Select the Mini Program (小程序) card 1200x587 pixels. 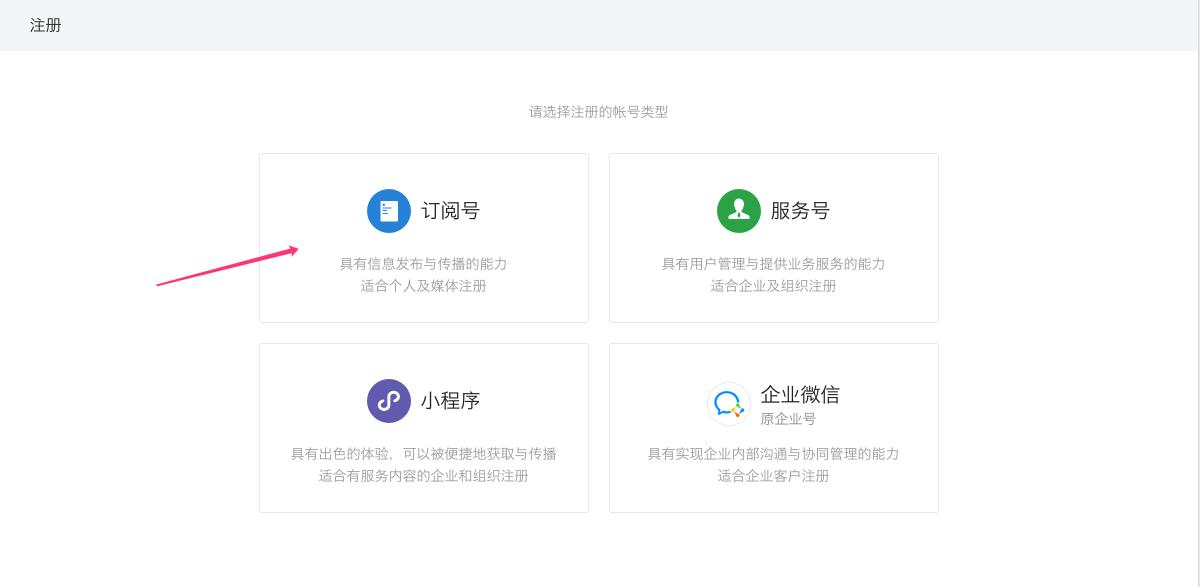point(424,427)
